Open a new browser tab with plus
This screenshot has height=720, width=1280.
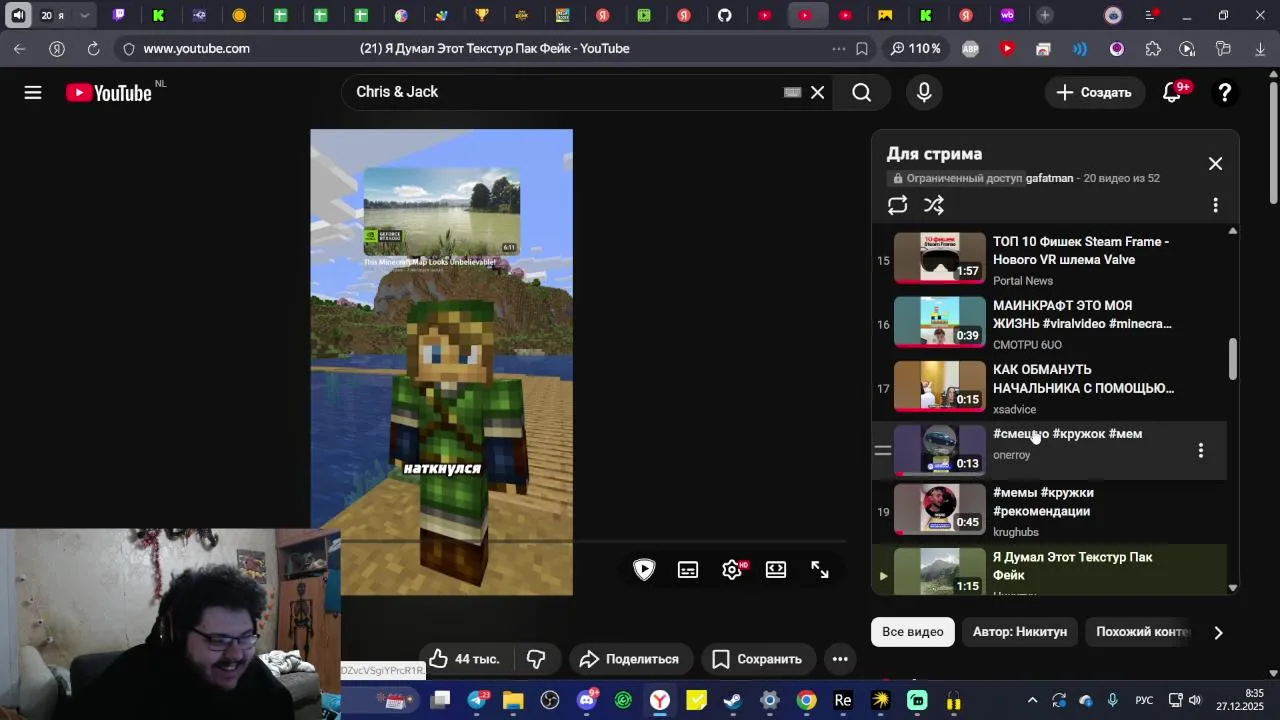(x=1044, y=15)
